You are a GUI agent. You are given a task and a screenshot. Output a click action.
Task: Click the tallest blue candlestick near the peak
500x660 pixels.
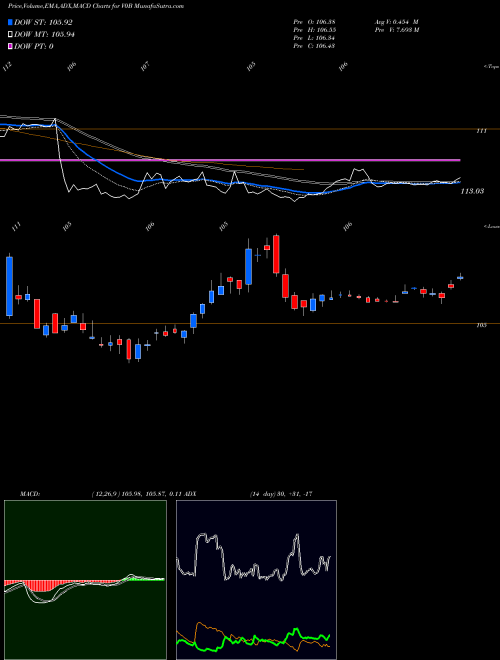249,266
